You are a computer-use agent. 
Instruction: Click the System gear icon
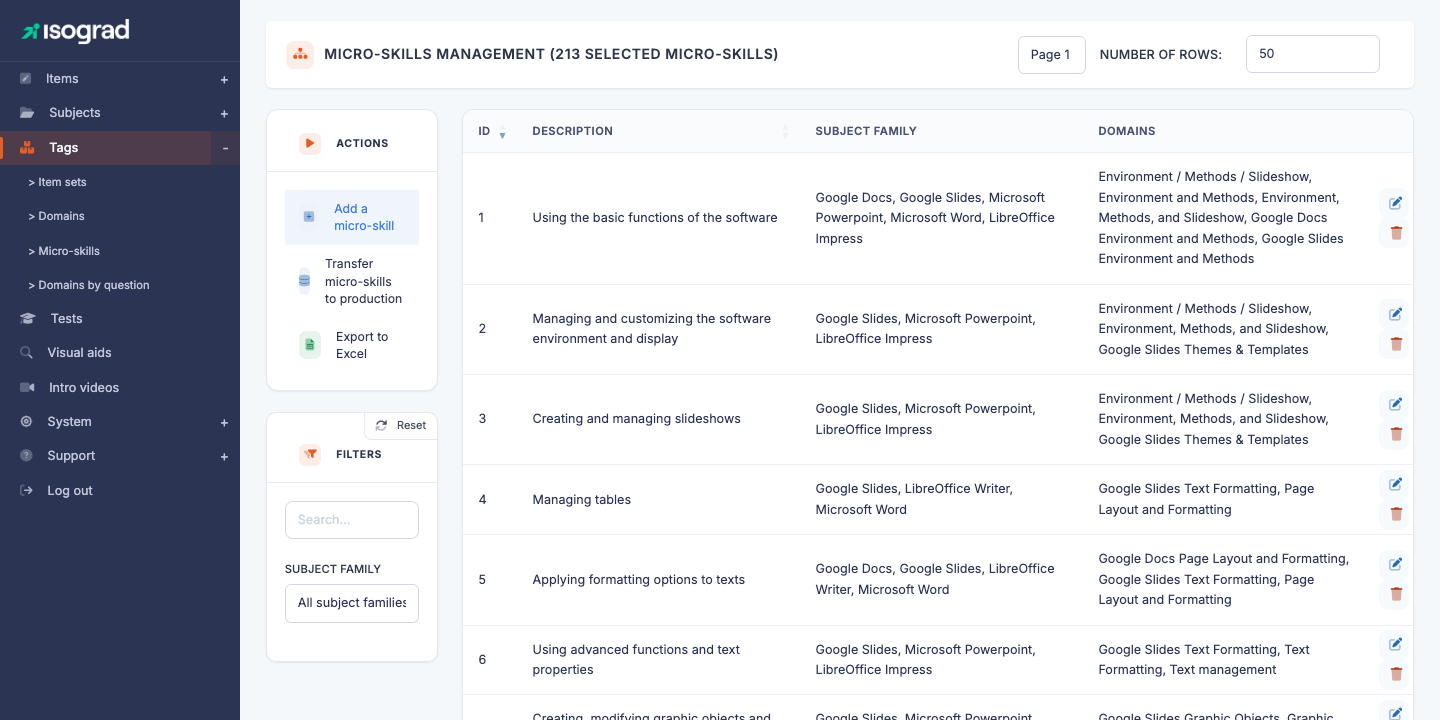point(27,422)
